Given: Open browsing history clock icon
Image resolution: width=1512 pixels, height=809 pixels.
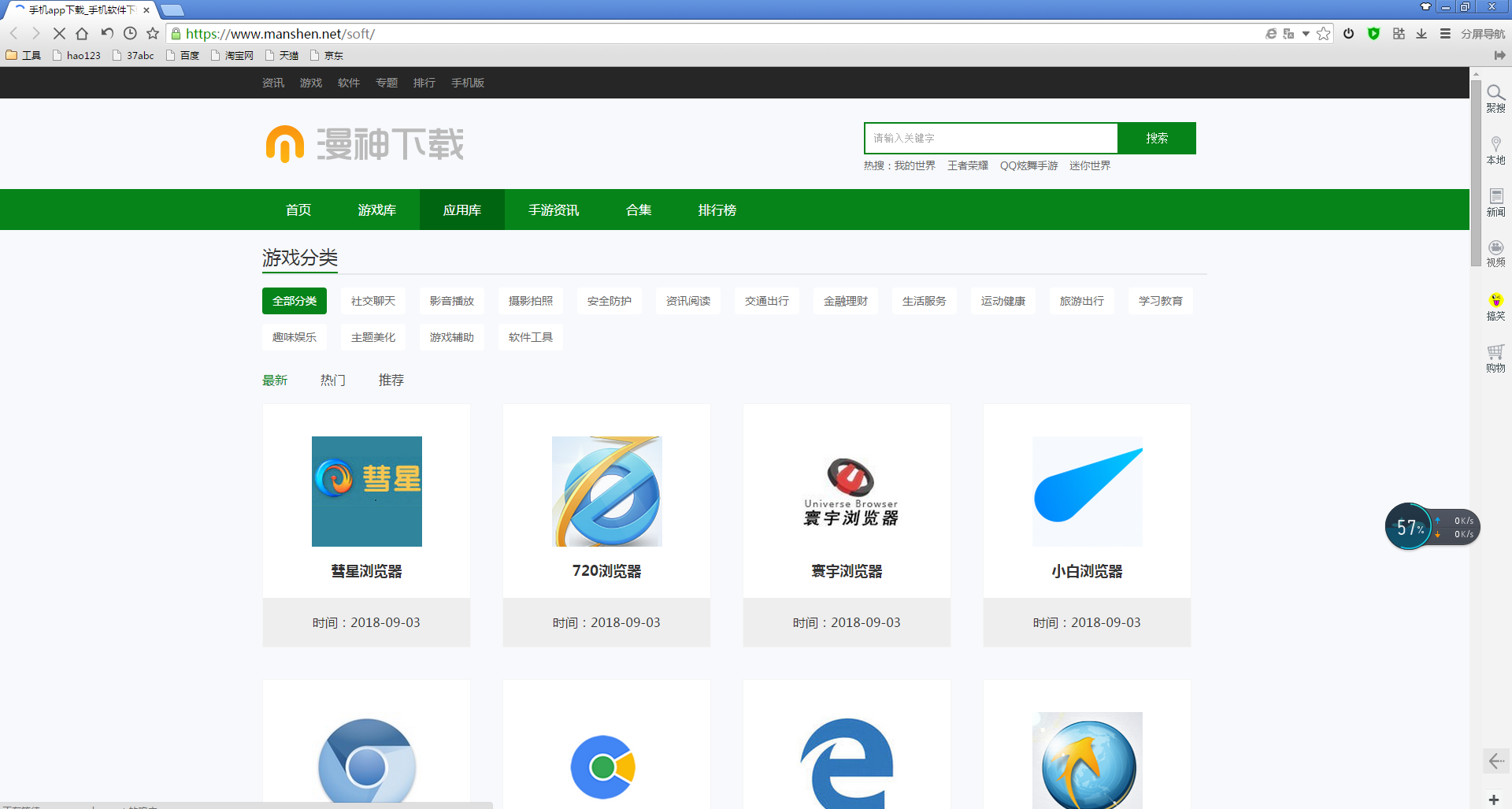Looking at the screenshot, I should tap(131, 33).
